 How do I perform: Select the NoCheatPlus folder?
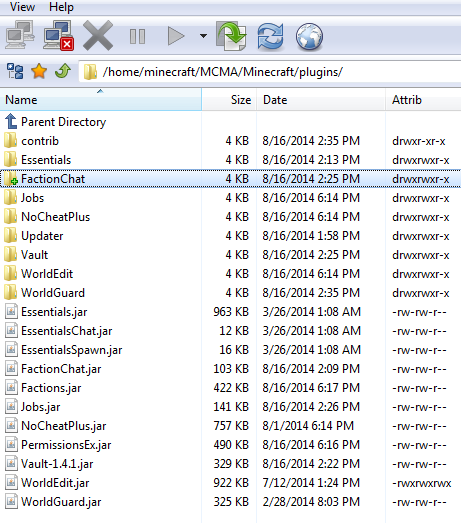click(x=55, y=217)
